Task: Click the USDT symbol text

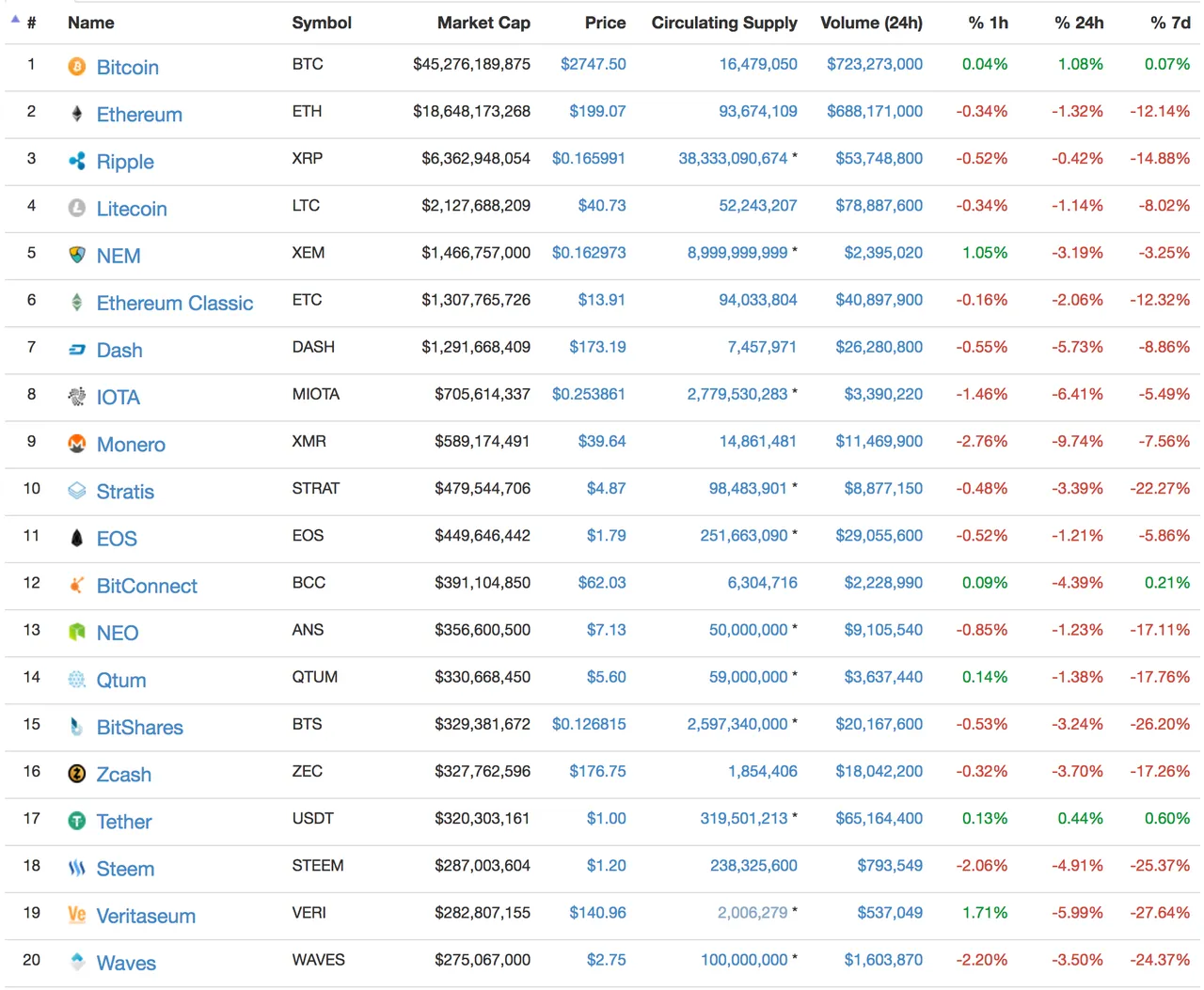Action: [312, 818]
